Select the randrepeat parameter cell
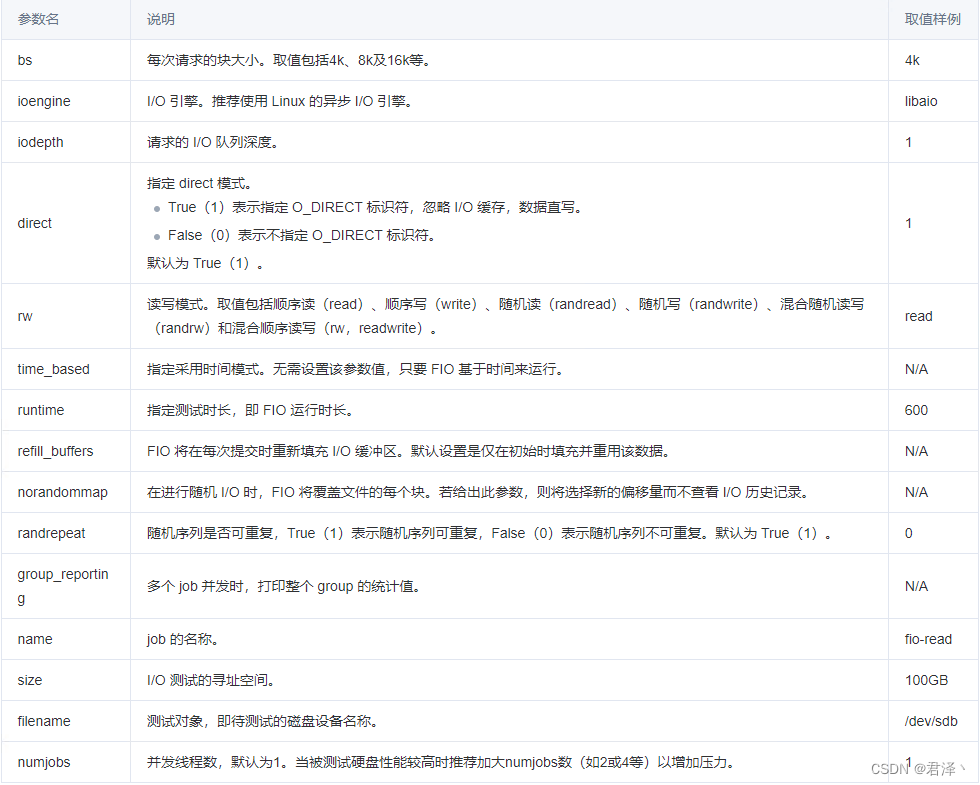The image size is (980, 785). [50, 533]
